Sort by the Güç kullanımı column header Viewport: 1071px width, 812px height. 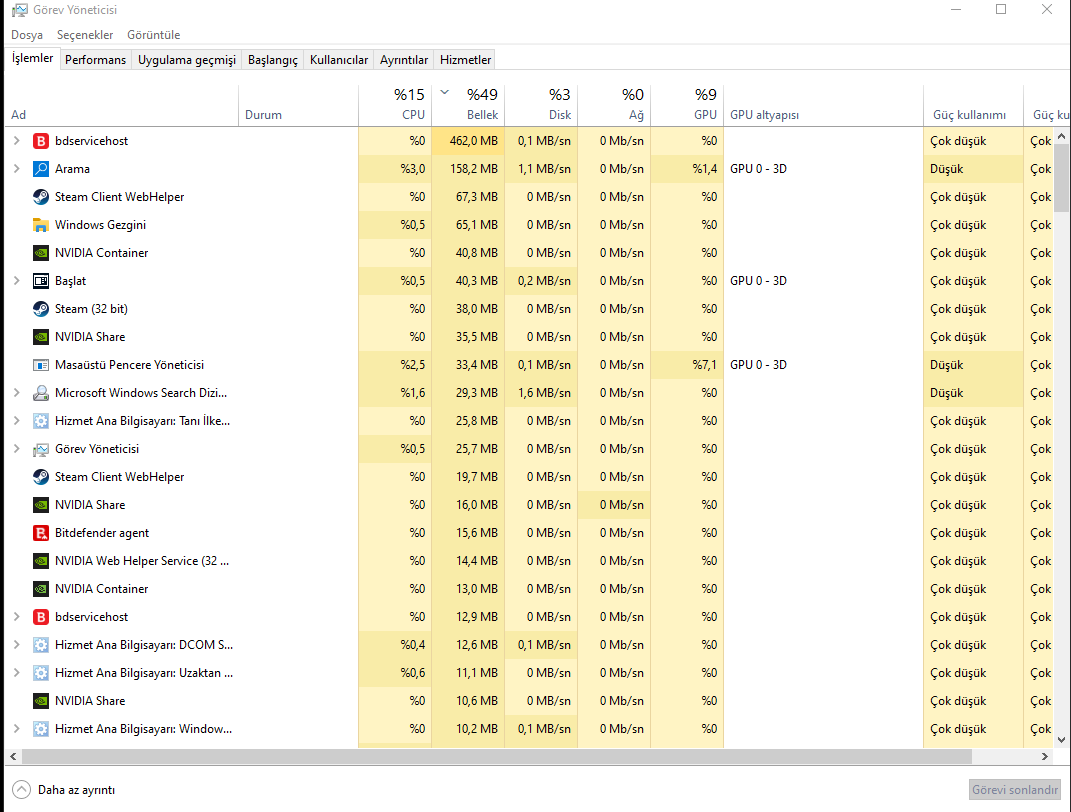click(973, 105)
